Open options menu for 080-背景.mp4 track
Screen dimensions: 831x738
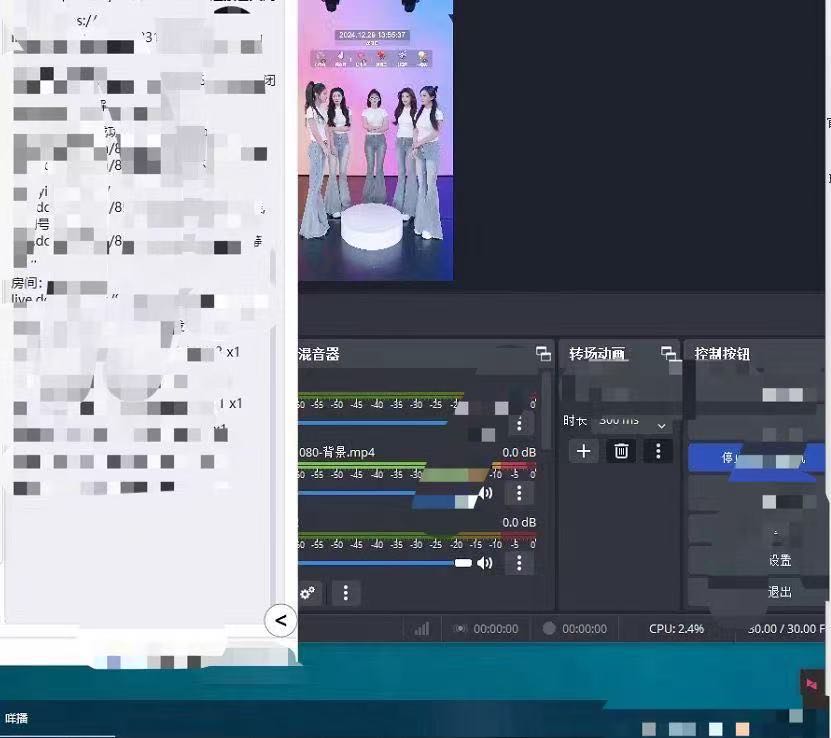pos(519,493)
